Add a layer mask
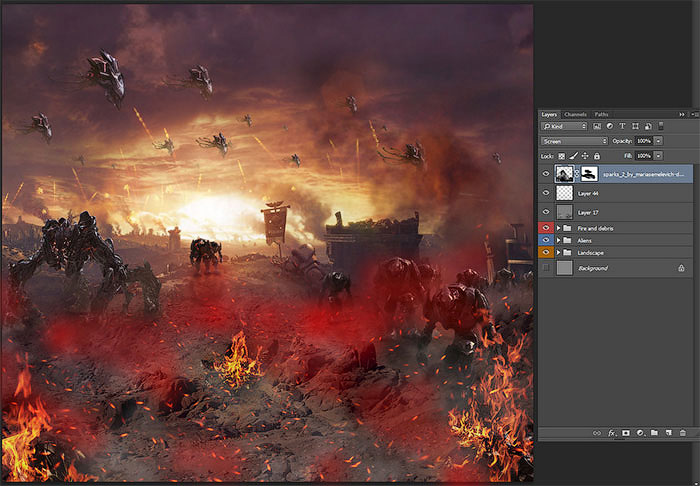This screenshot has height=486, width=700. point(626,433)
